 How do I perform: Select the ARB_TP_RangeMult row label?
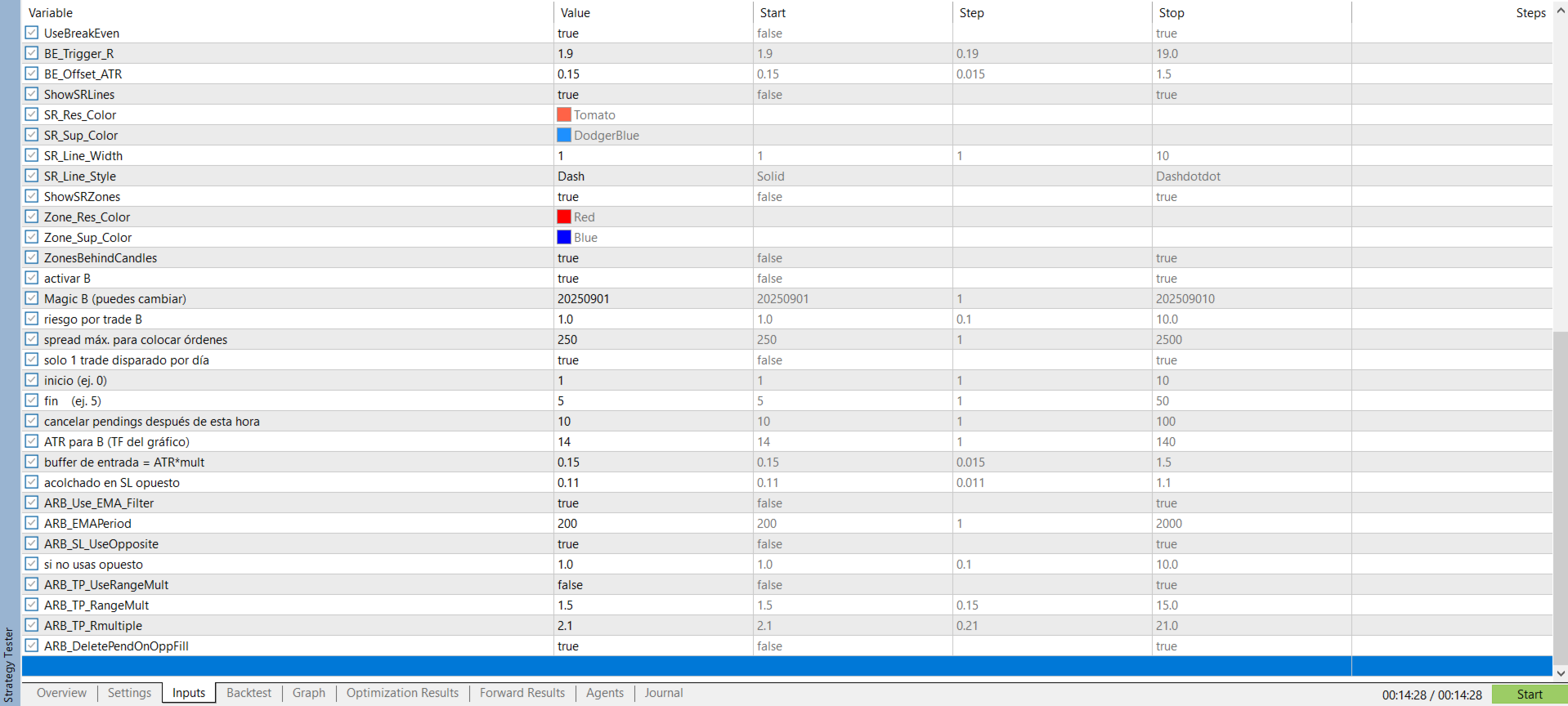point(96,605)
